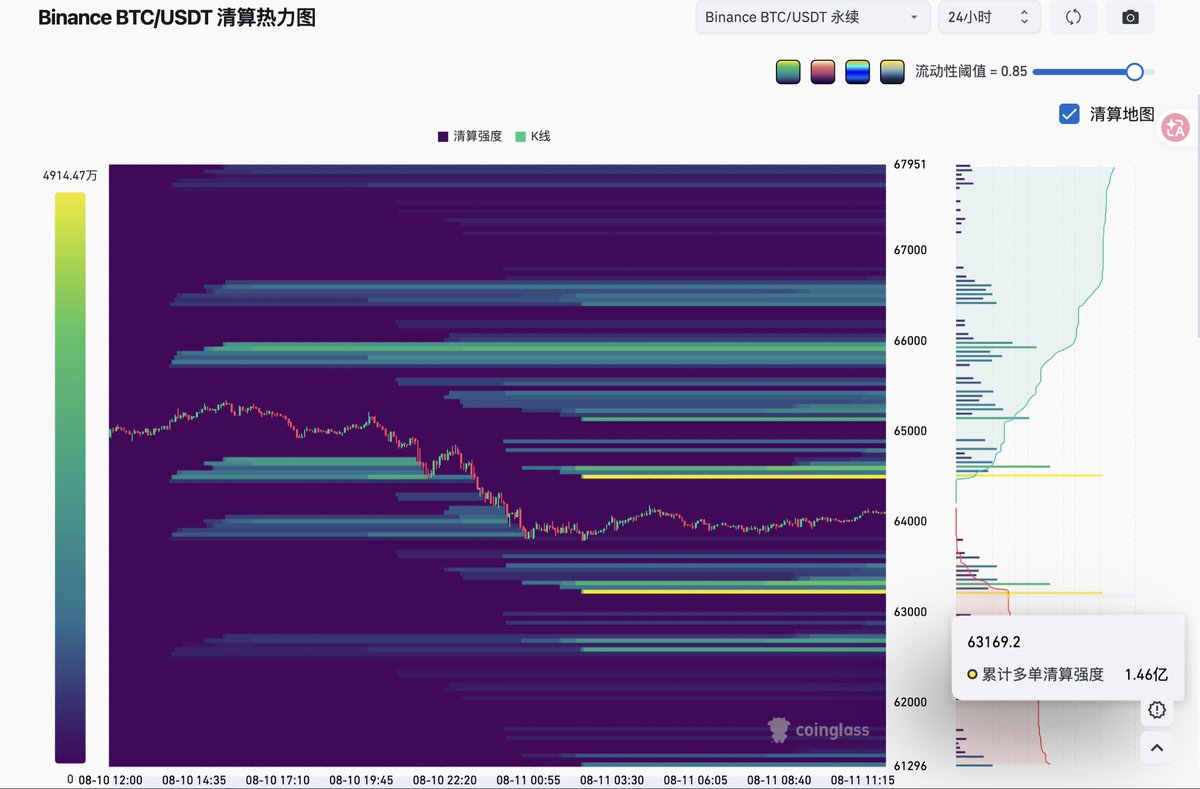Select the yellow-to-navy color scheme swatch
The width and height of the screenshot is (1200, 789).
point(892,72)
